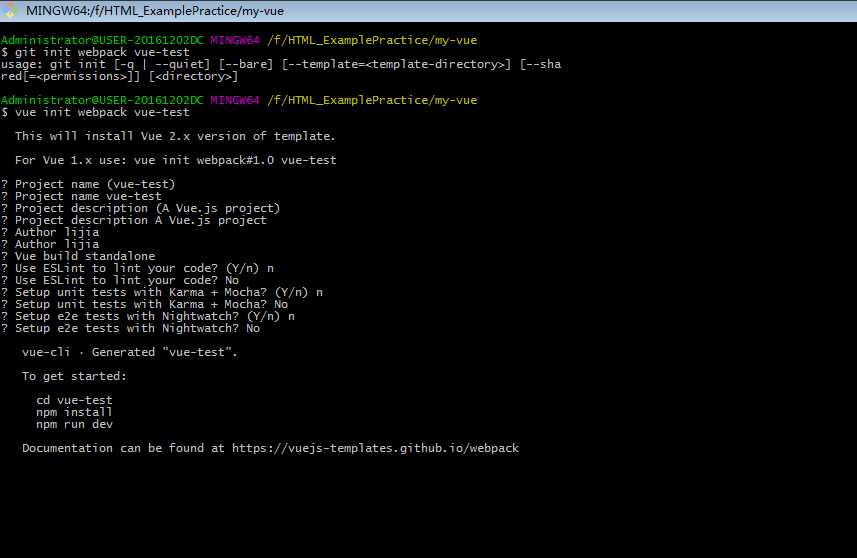
Task: Click 'Setup e2e tests with Nightwatch? No'
Action: pyautogui.click(x=130, y=328)
